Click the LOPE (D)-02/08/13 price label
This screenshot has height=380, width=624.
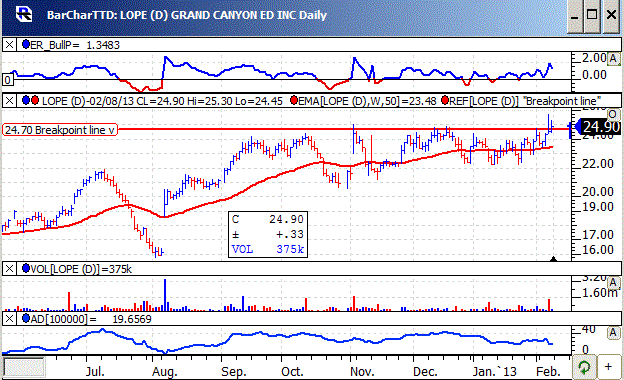point(162,101)
